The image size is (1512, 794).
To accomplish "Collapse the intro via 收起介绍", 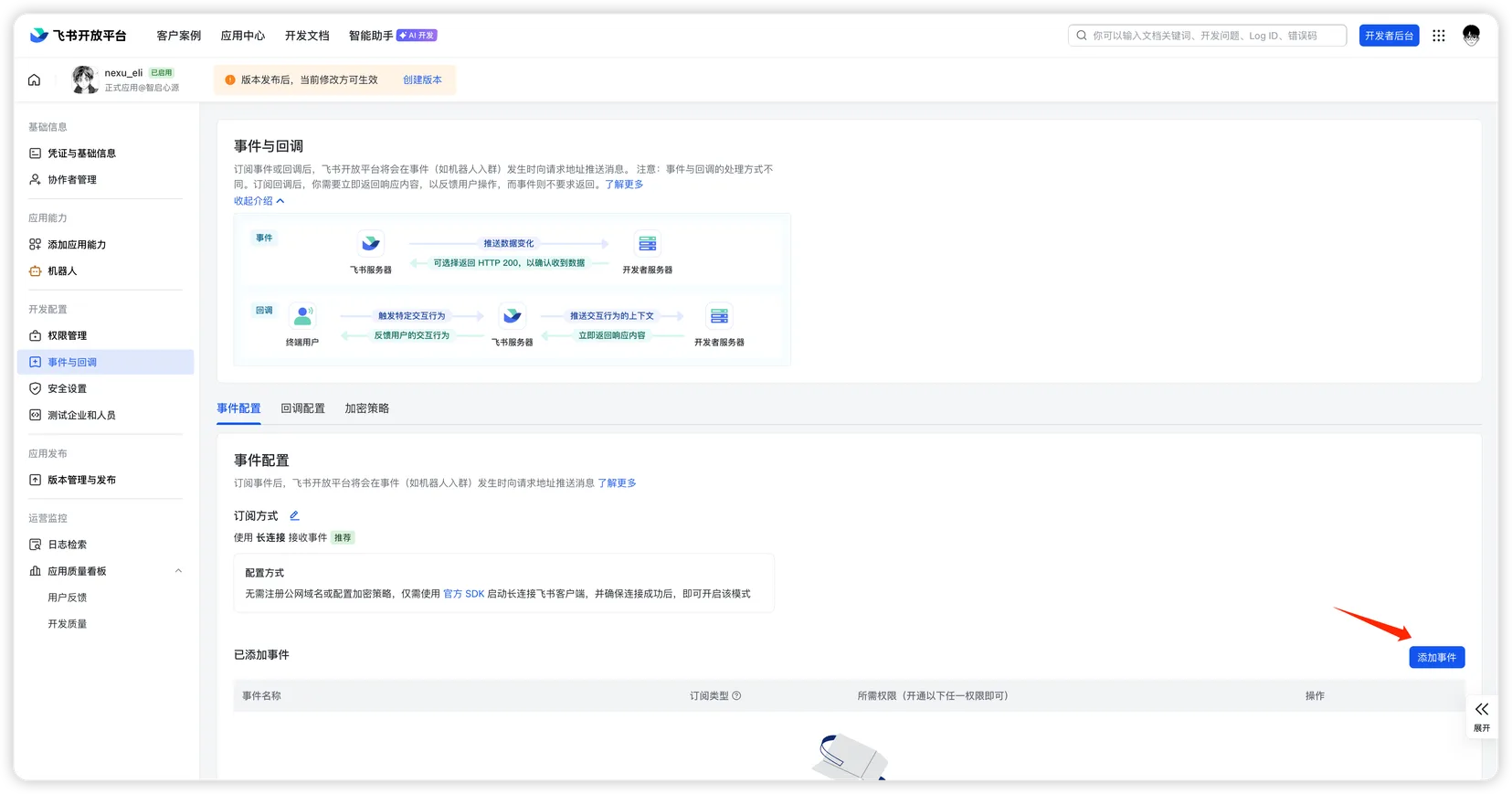I will [x=259, y=201].
